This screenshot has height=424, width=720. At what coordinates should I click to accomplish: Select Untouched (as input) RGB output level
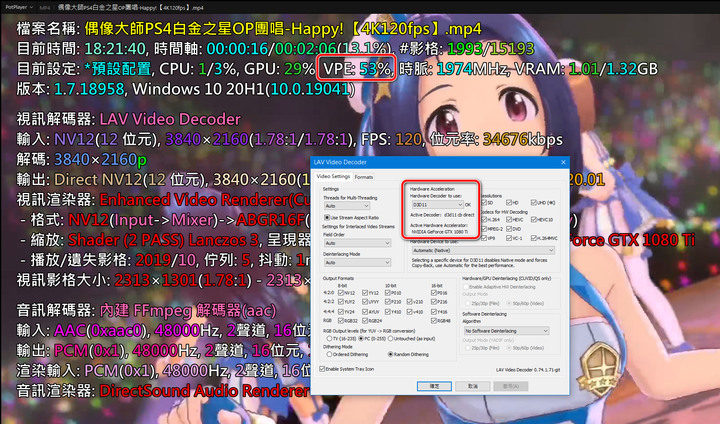[390, 339]
